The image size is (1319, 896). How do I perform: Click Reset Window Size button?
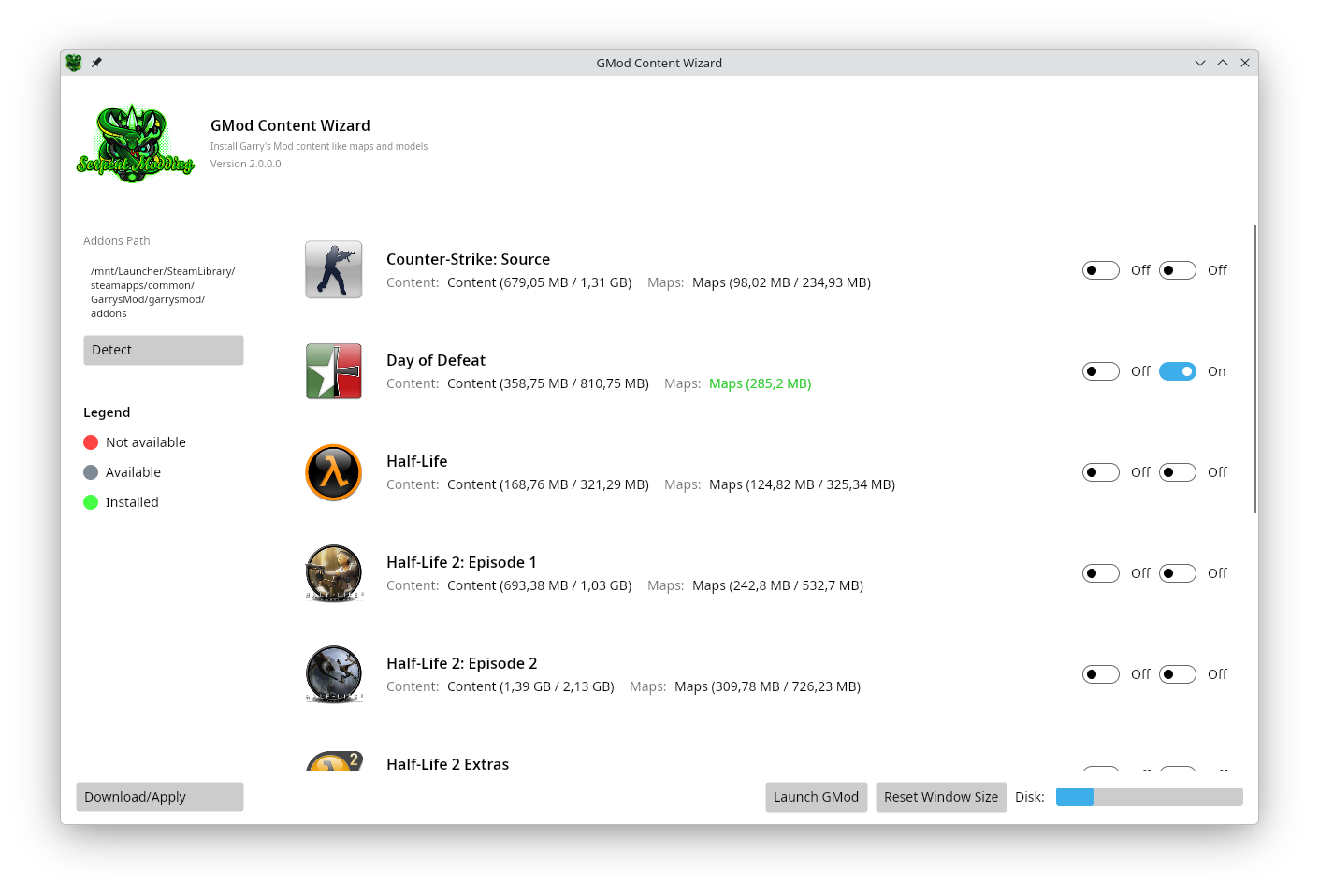pos(941,797)
